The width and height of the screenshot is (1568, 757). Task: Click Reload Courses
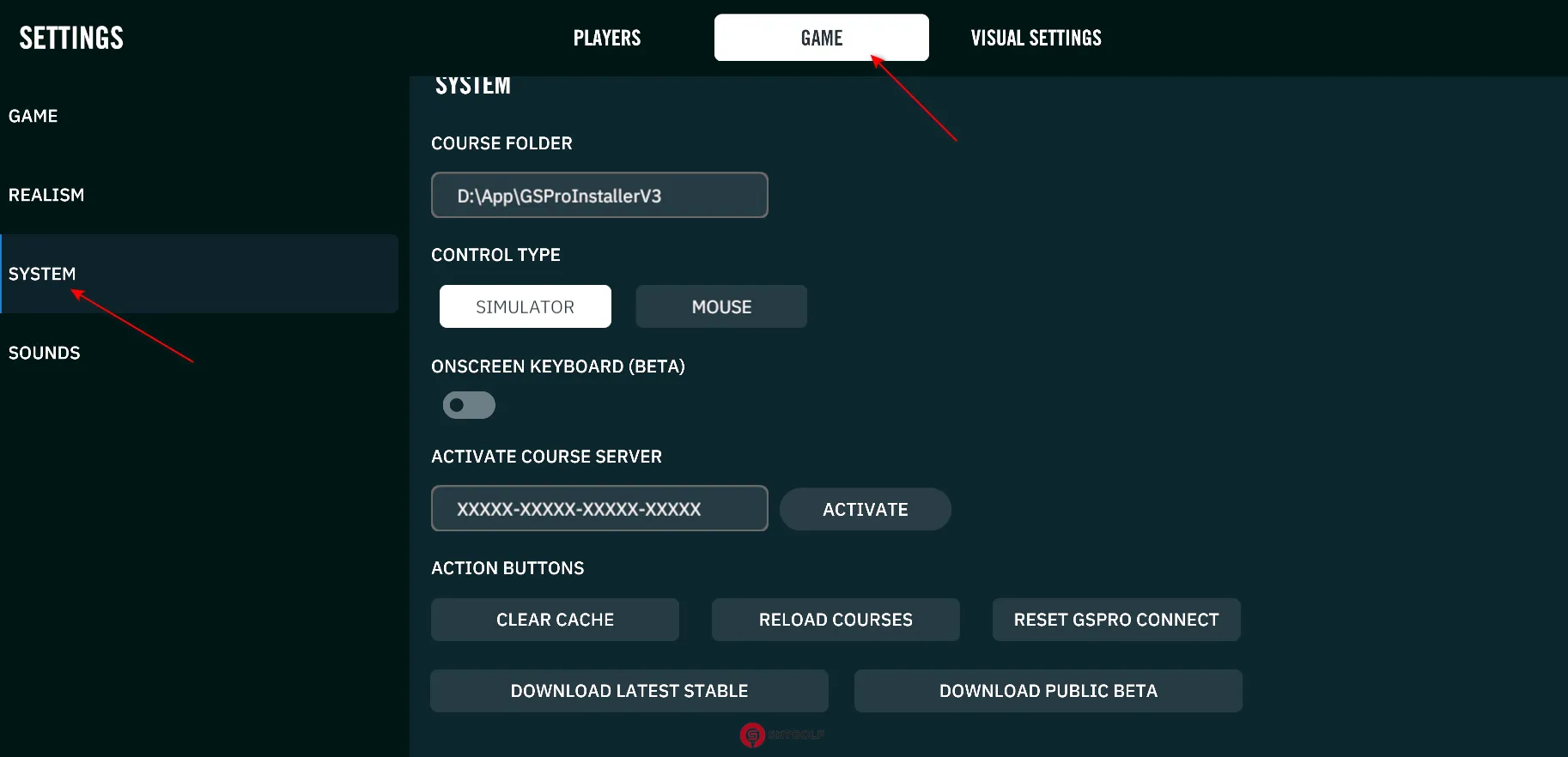(x=835, y=620)
